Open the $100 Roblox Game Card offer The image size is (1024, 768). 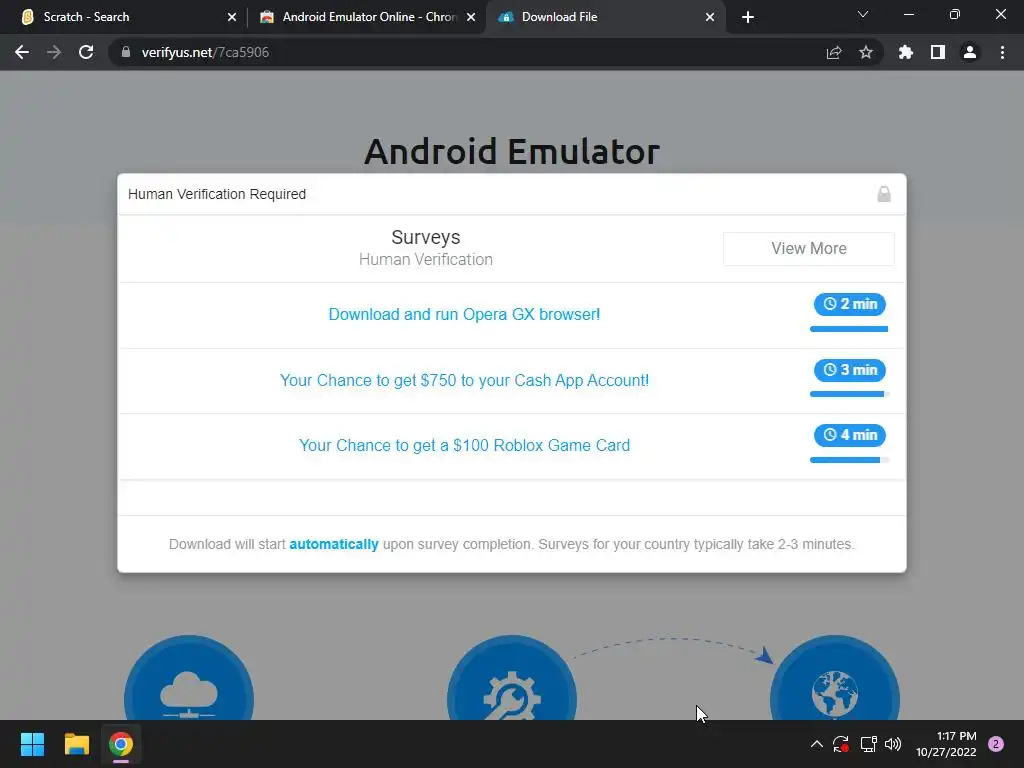click(x=464, y=445)
